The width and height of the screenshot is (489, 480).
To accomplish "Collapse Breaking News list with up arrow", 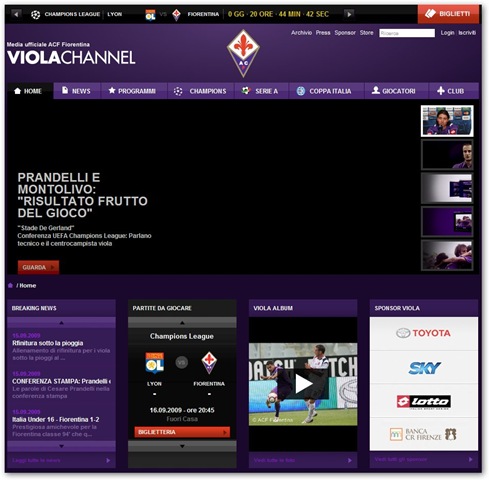I will point(61,323).
